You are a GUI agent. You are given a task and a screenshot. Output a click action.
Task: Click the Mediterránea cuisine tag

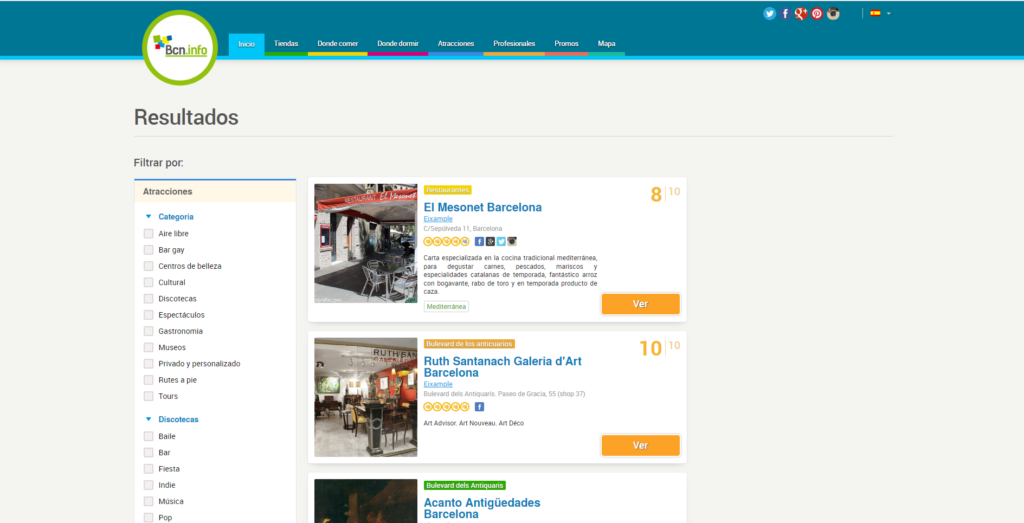(x=446, y=306)
